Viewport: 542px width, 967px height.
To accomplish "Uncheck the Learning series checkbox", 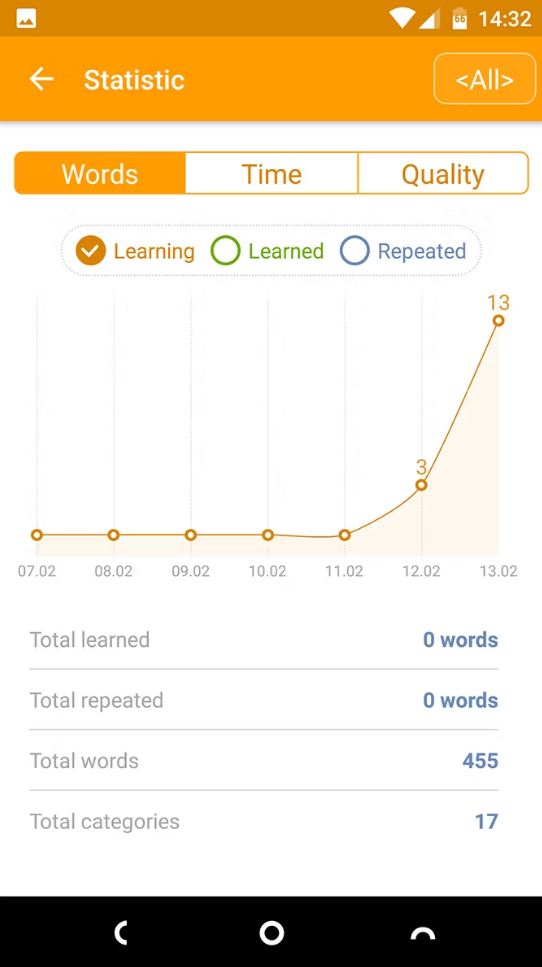I will [91, 251].
